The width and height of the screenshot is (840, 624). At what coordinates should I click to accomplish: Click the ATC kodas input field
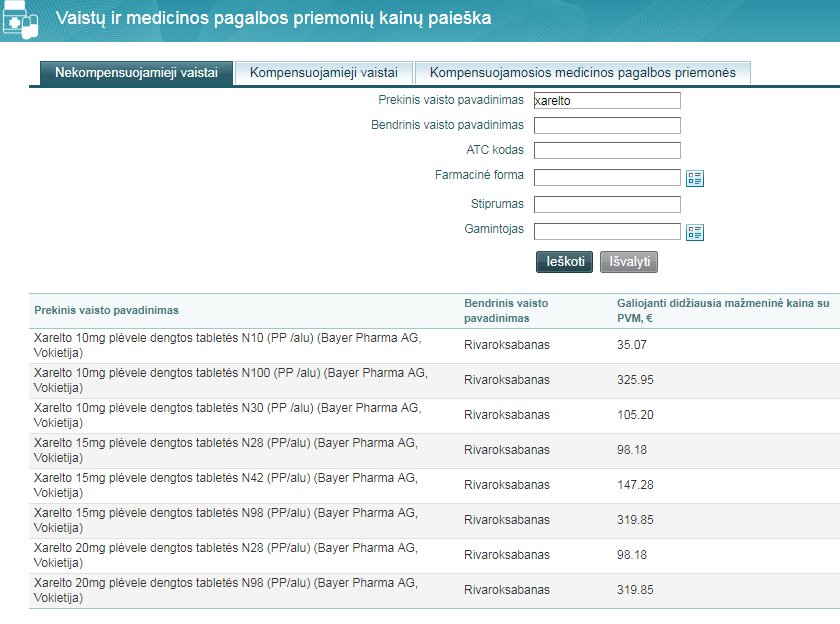click(x=607, y=151)
